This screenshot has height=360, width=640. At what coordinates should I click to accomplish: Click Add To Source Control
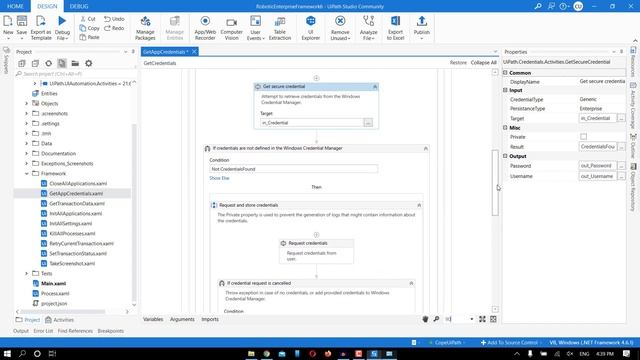pos(509,342)
